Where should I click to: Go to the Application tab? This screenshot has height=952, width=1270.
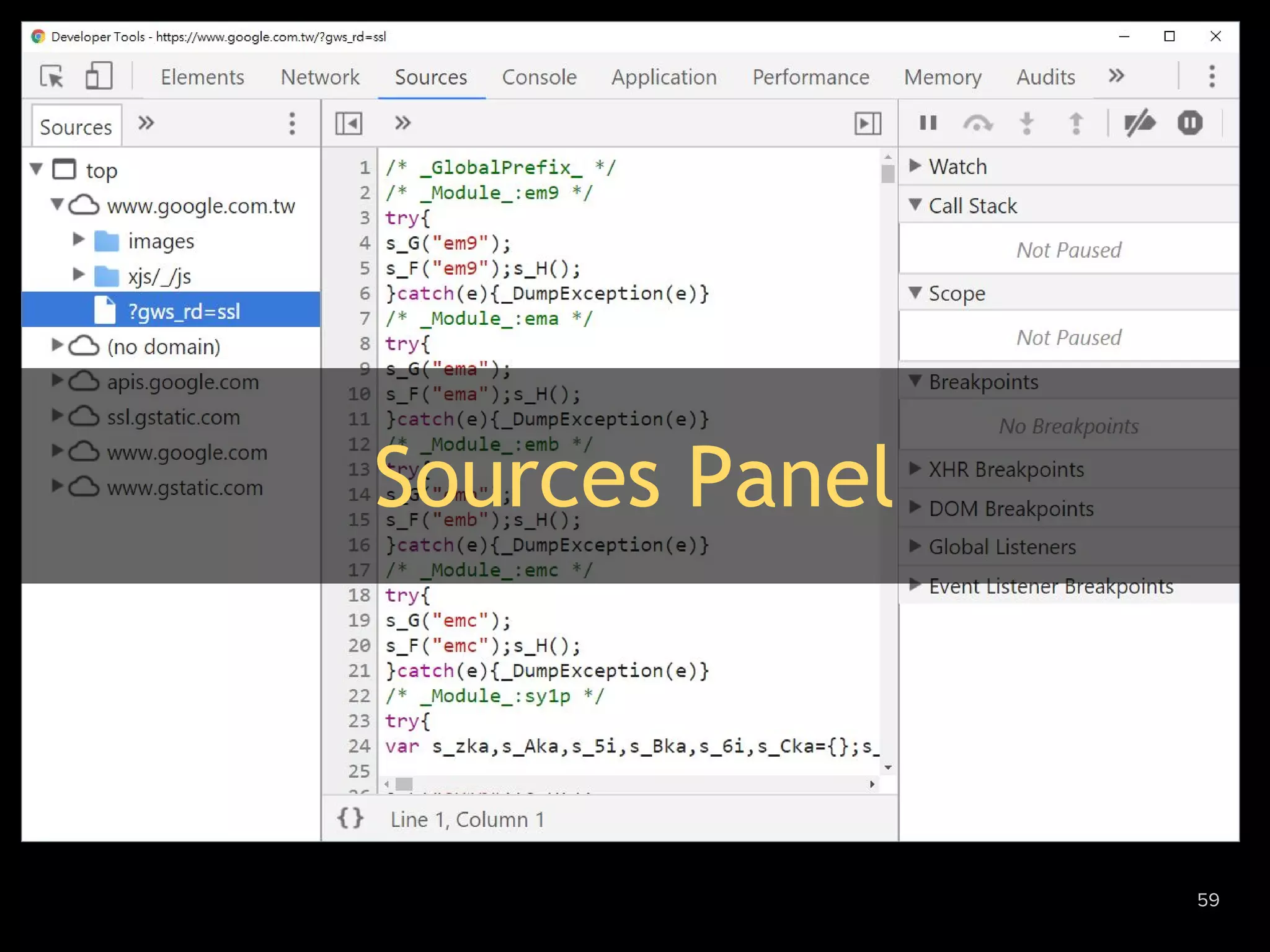(664, 77)
